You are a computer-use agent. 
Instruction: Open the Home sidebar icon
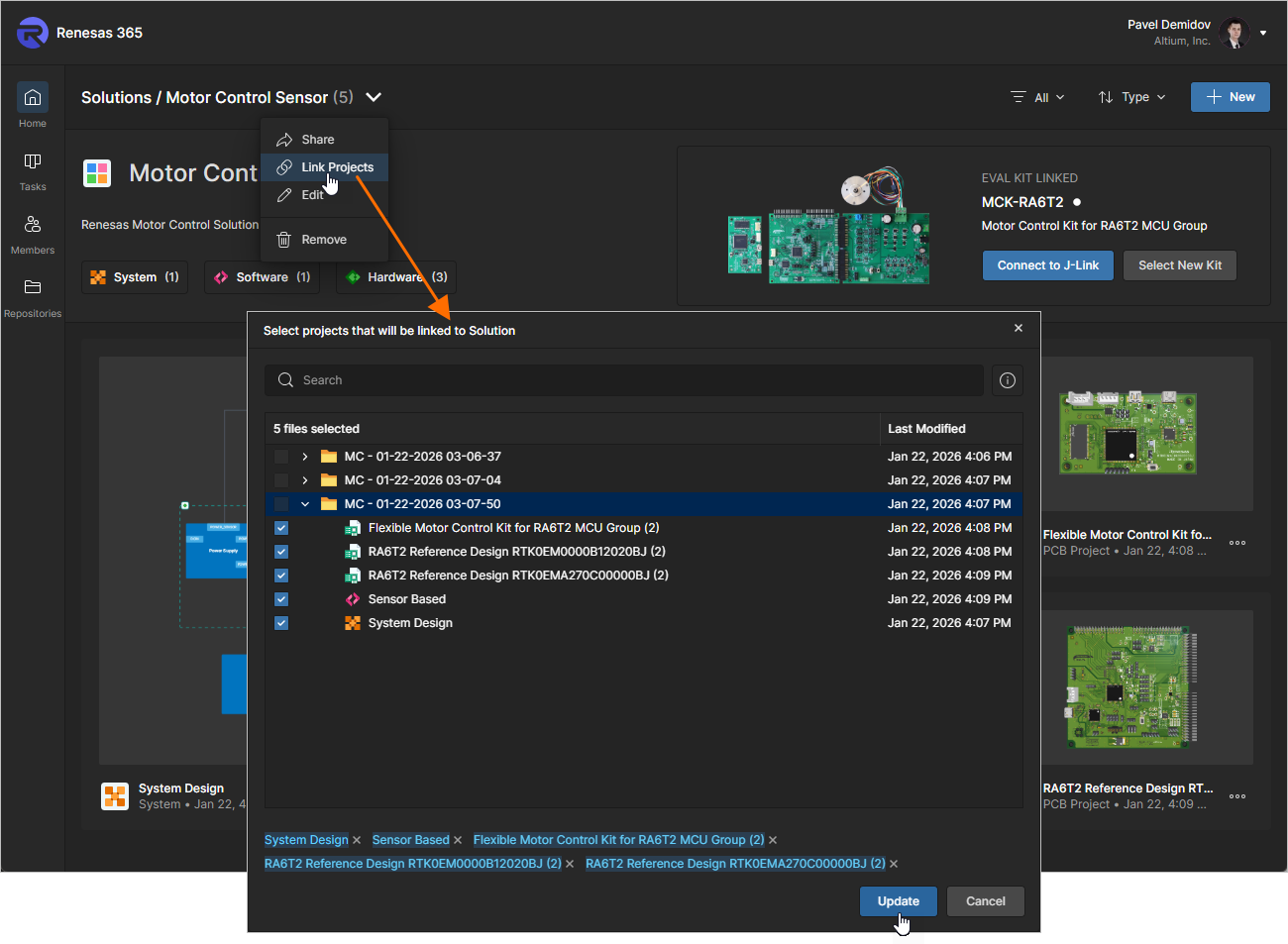pos(33,98)
